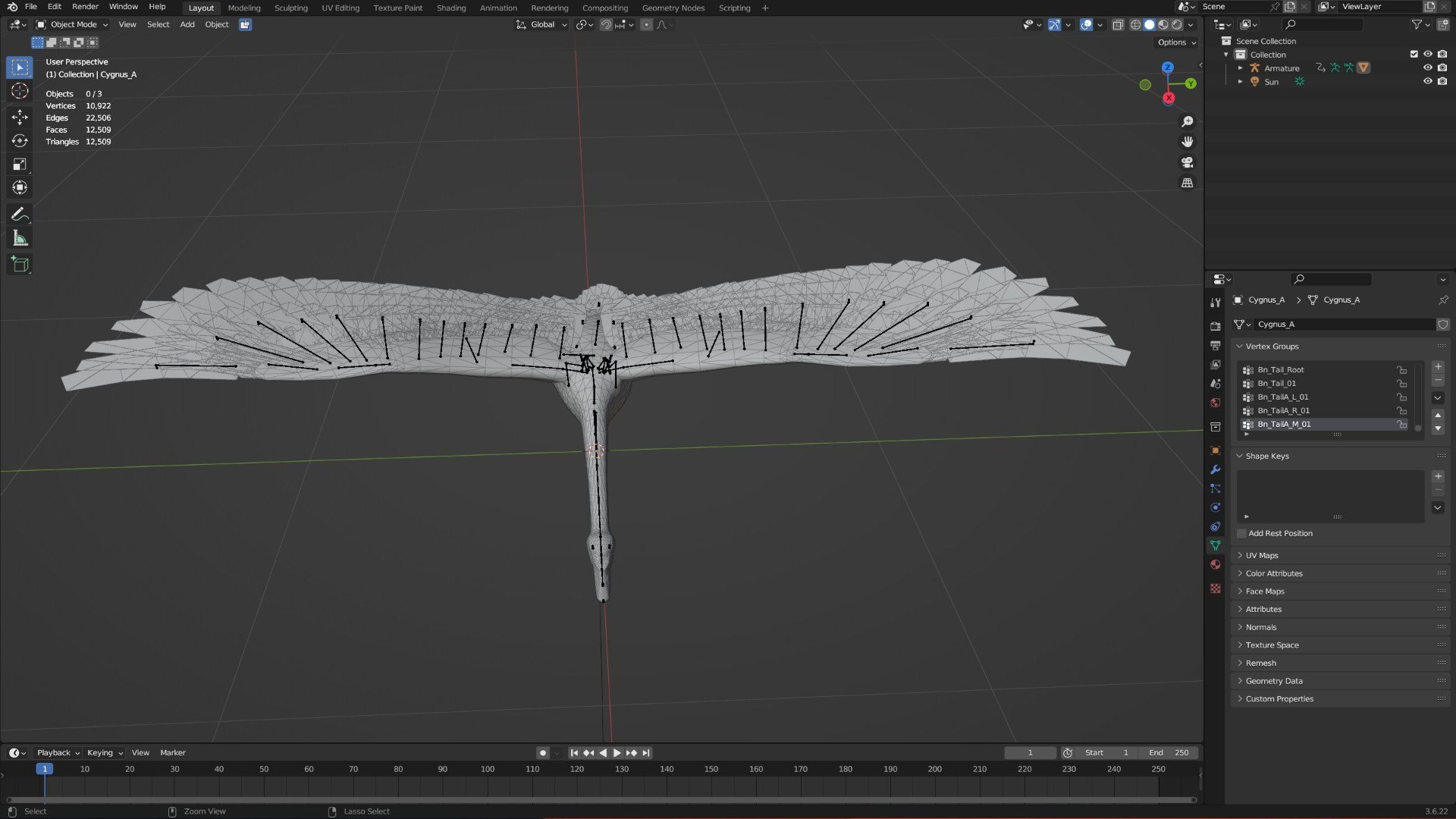Activate the Scale tool

tap(20, 164)
